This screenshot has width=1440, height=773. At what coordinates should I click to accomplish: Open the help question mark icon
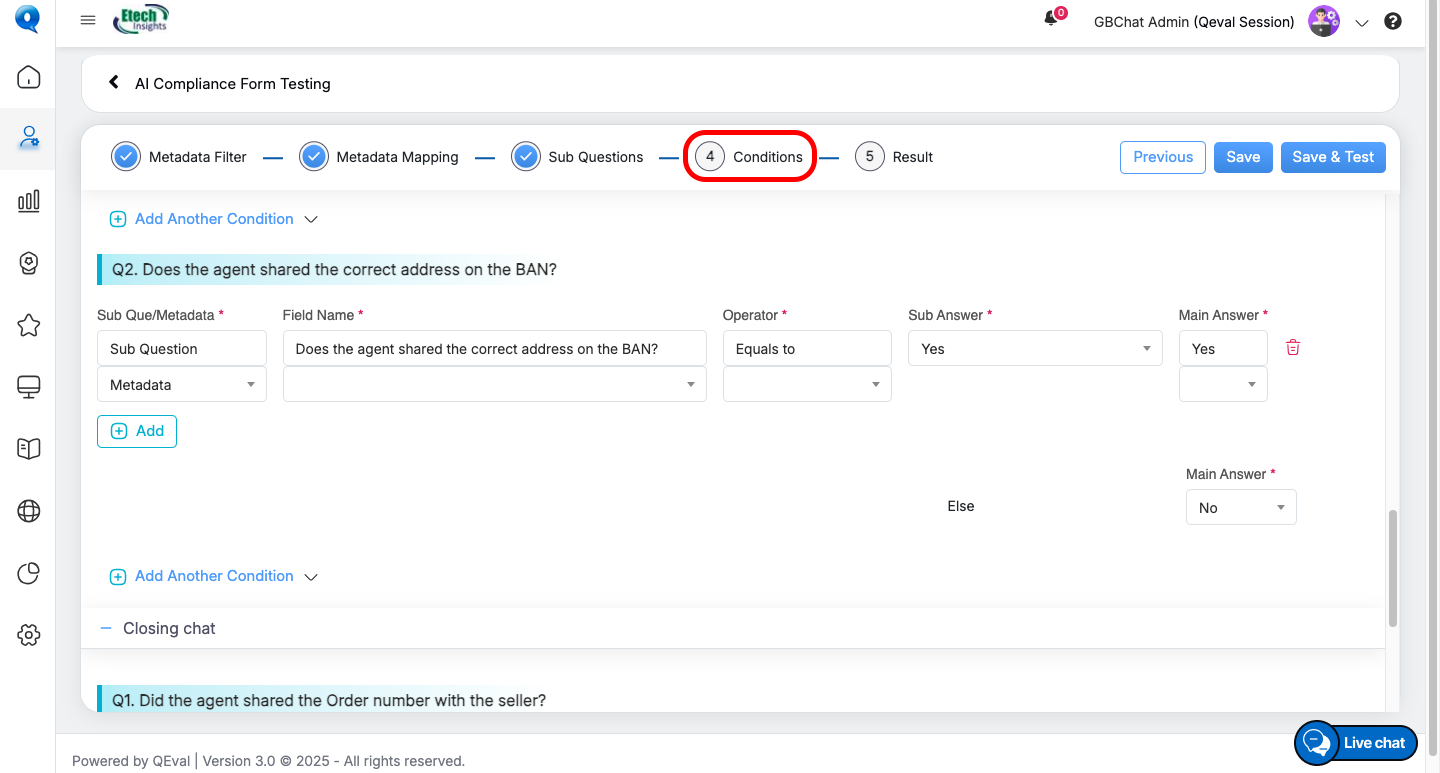coord(1393,21)
